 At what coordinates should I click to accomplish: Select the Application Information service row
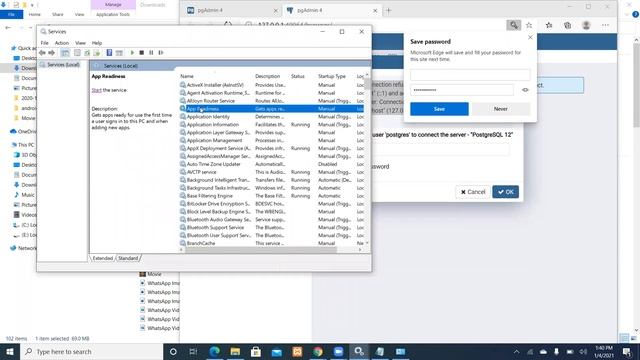tap(271, 124)
